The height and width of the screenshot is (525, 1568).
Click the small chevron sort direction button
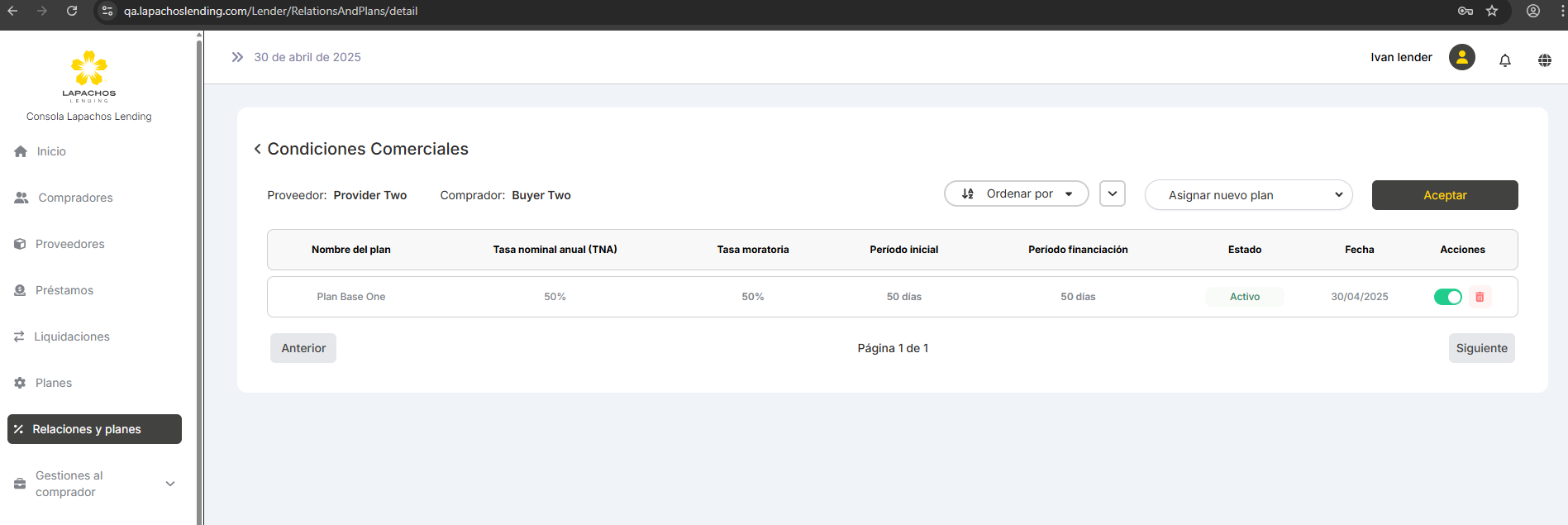[x=1112, y=193]
